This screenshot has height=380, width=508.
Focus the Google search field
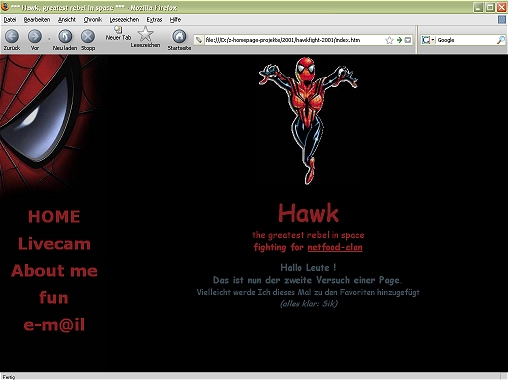[466, 40]
